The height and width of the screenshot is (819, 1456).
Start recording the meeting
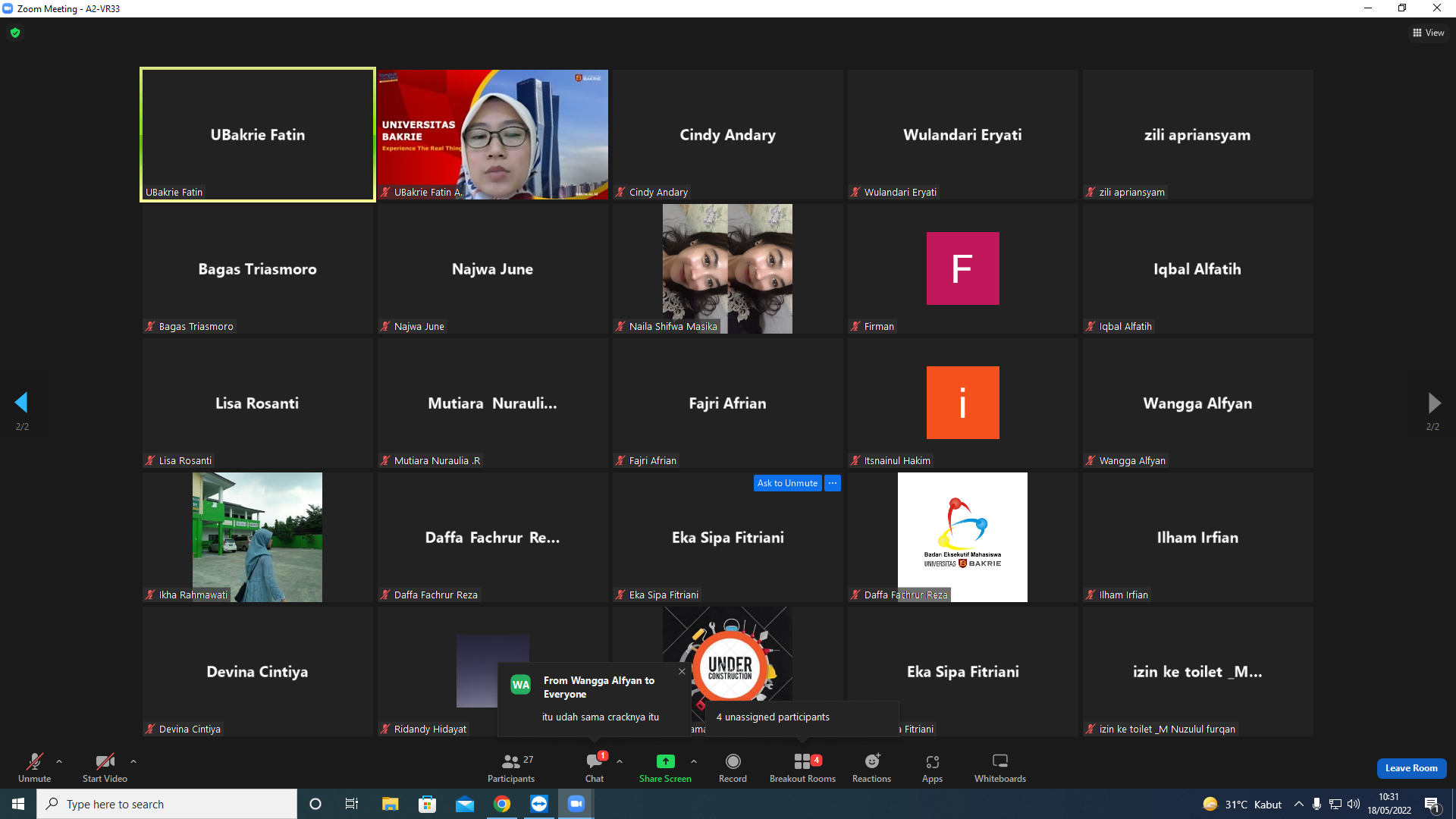(x=733, y=767)
